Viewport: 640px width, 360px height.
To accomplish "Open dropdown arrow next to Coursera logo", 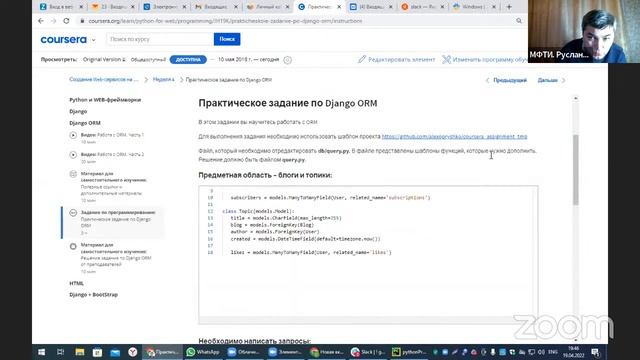I will click(x=93, y=40).
